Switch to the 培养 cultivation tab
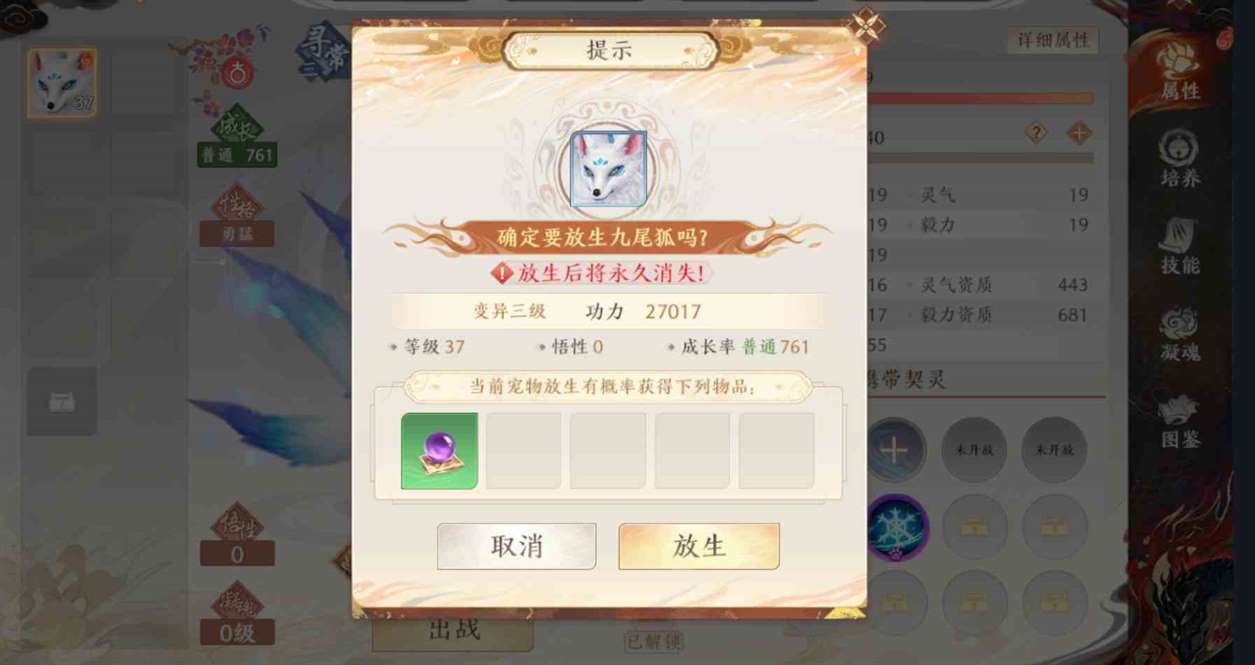The image size is (1255, 665). point(1178,160)
